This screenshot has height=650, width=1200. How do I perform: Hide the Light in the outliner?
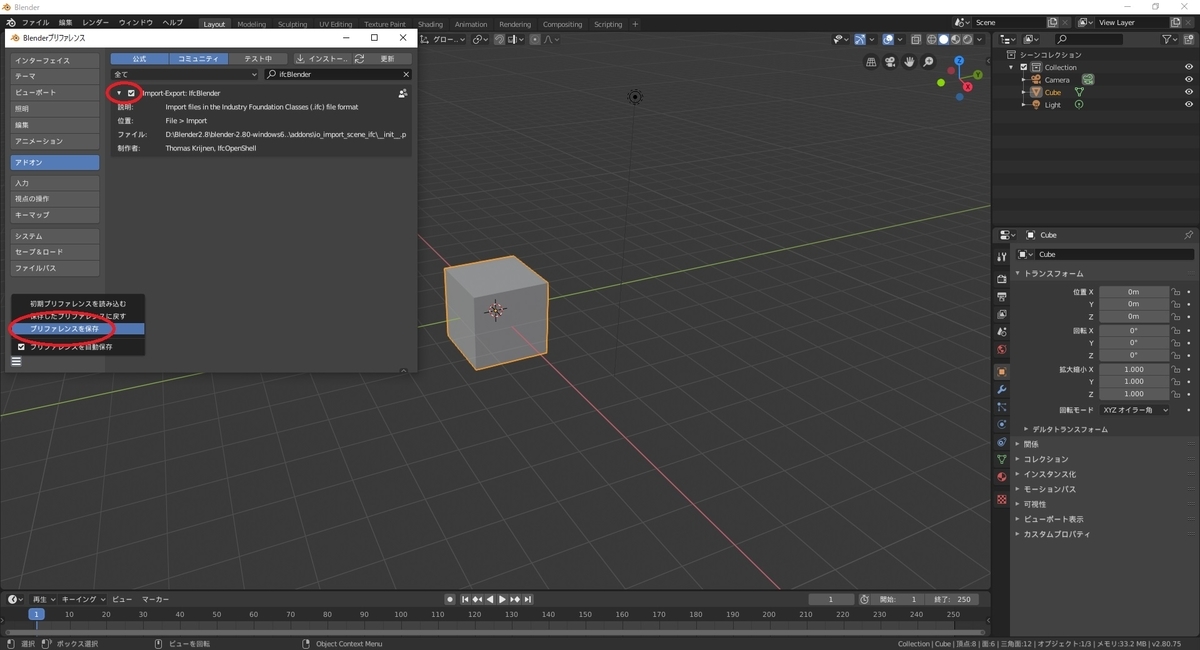[x=1189, y=105]
